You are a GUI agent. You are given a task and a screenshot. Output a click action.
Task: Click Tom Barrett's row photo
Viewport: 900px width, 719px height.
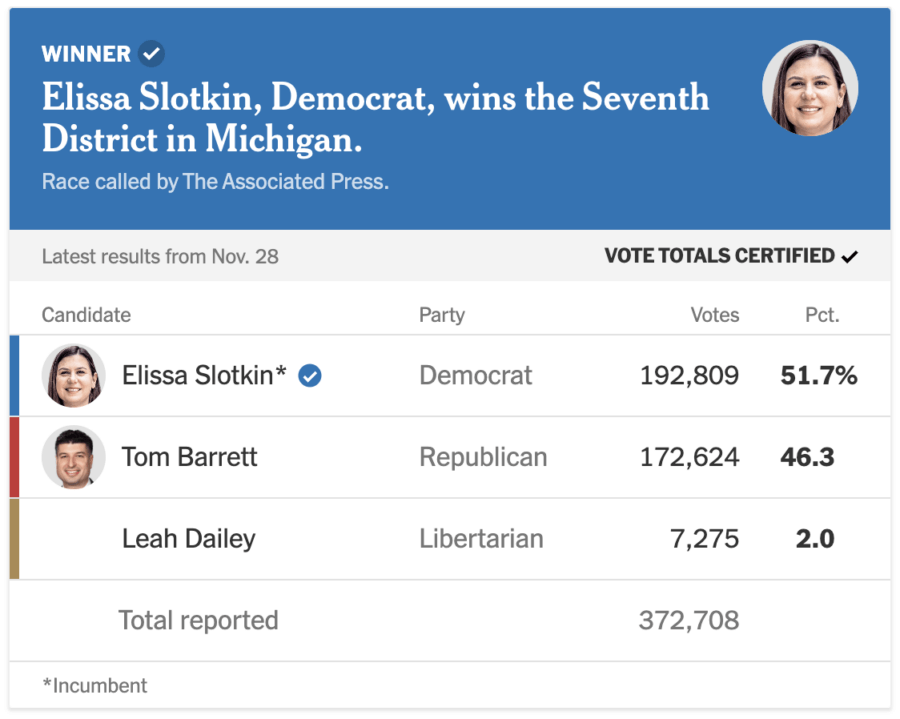(73, 457)
